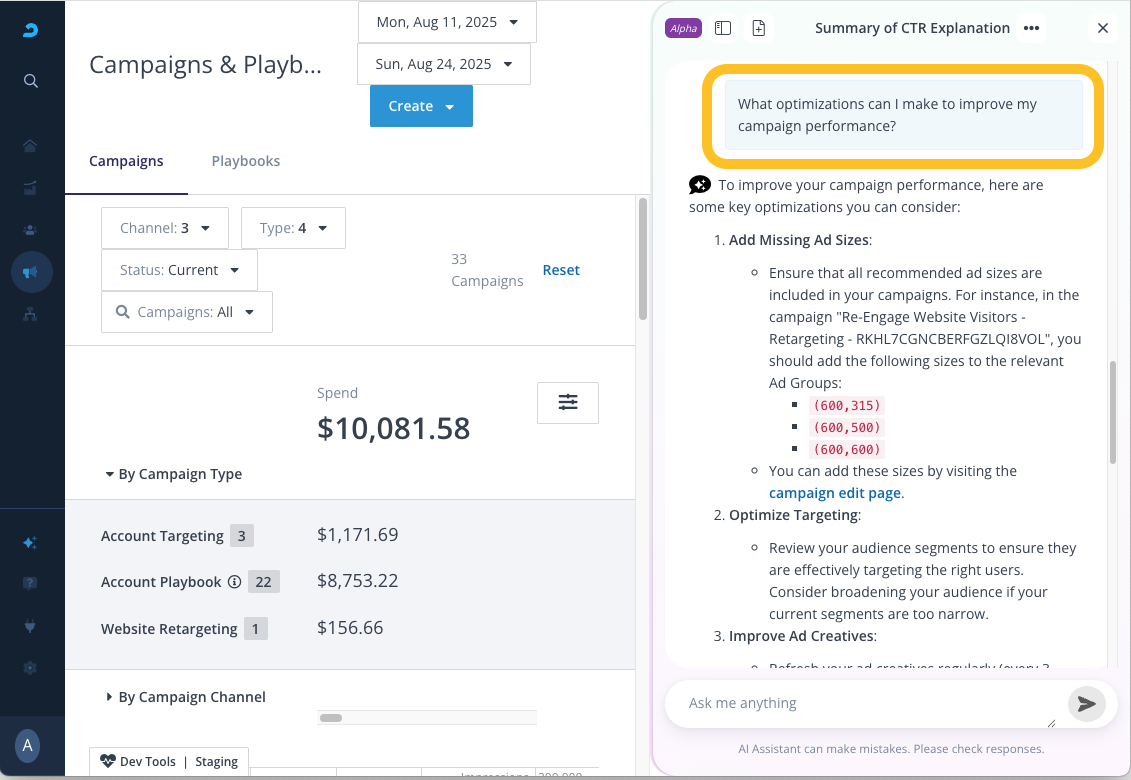
Task: Send message with the arrow button
Action: coord(1086,704)
